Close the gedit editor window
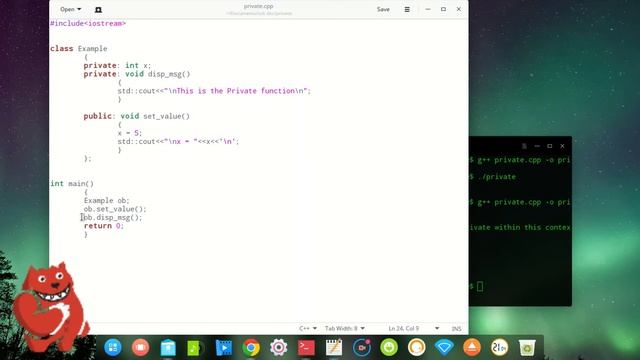Viewport: 640px width, 360px height. [x=459, y=9]
